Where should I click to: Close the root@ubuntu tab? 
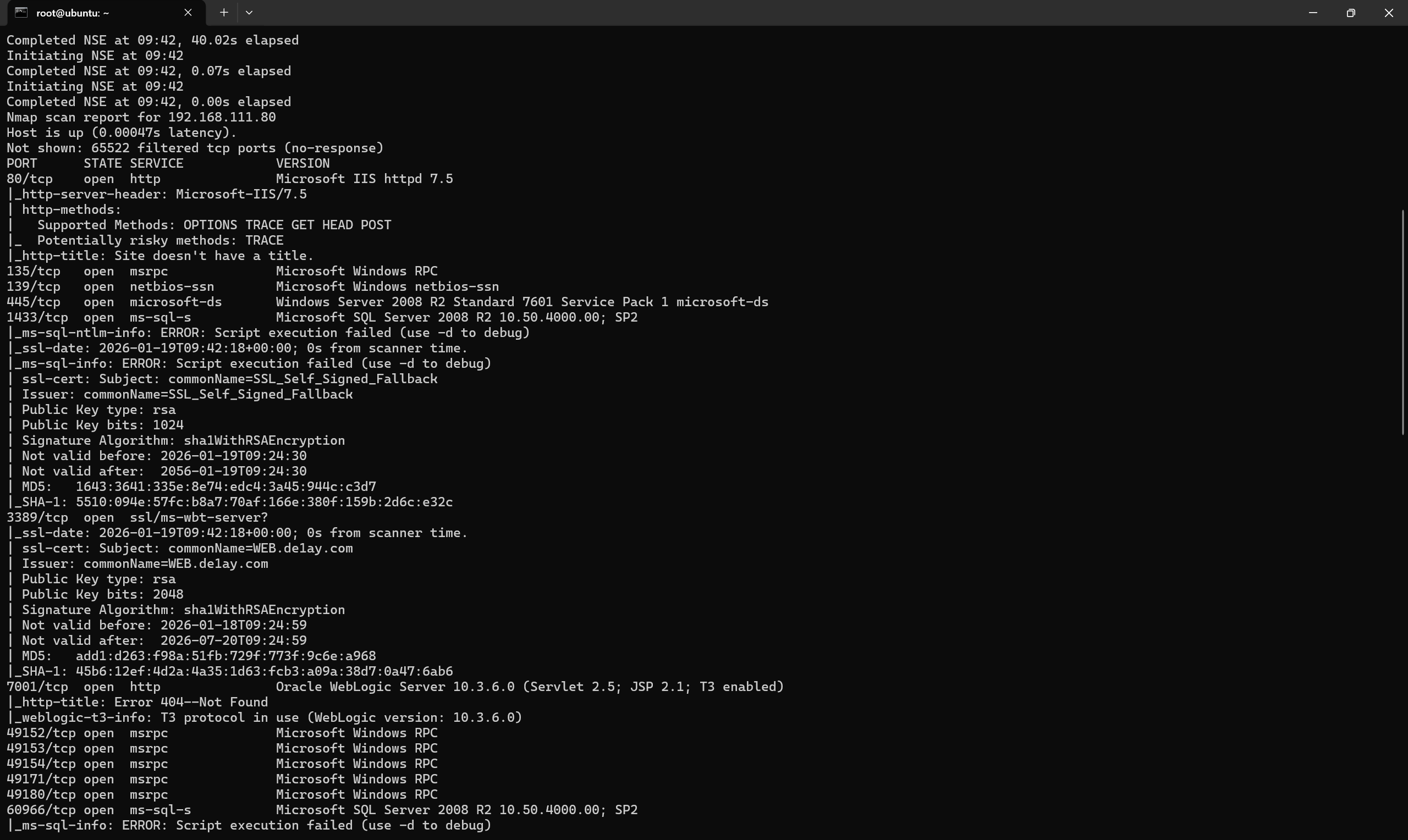[188, 13]
